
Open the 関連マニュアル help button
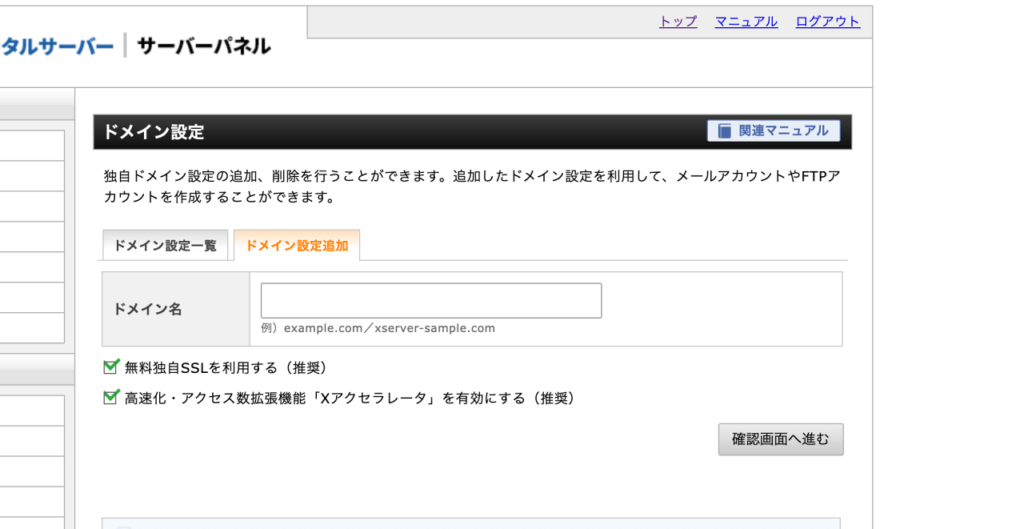coord(773,131)
